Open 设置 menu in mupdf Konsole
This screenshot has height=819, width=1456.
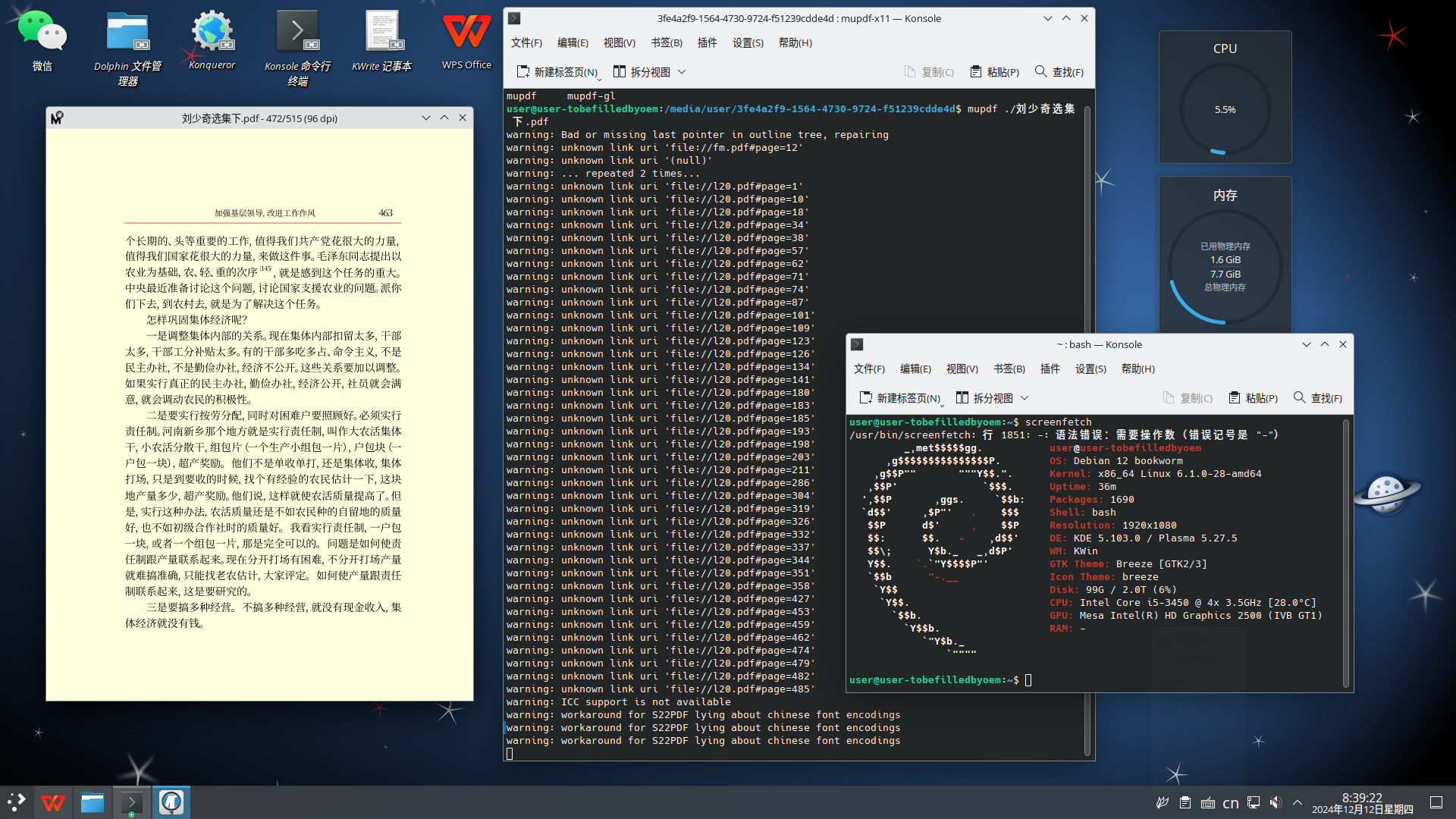pos(748,43)
